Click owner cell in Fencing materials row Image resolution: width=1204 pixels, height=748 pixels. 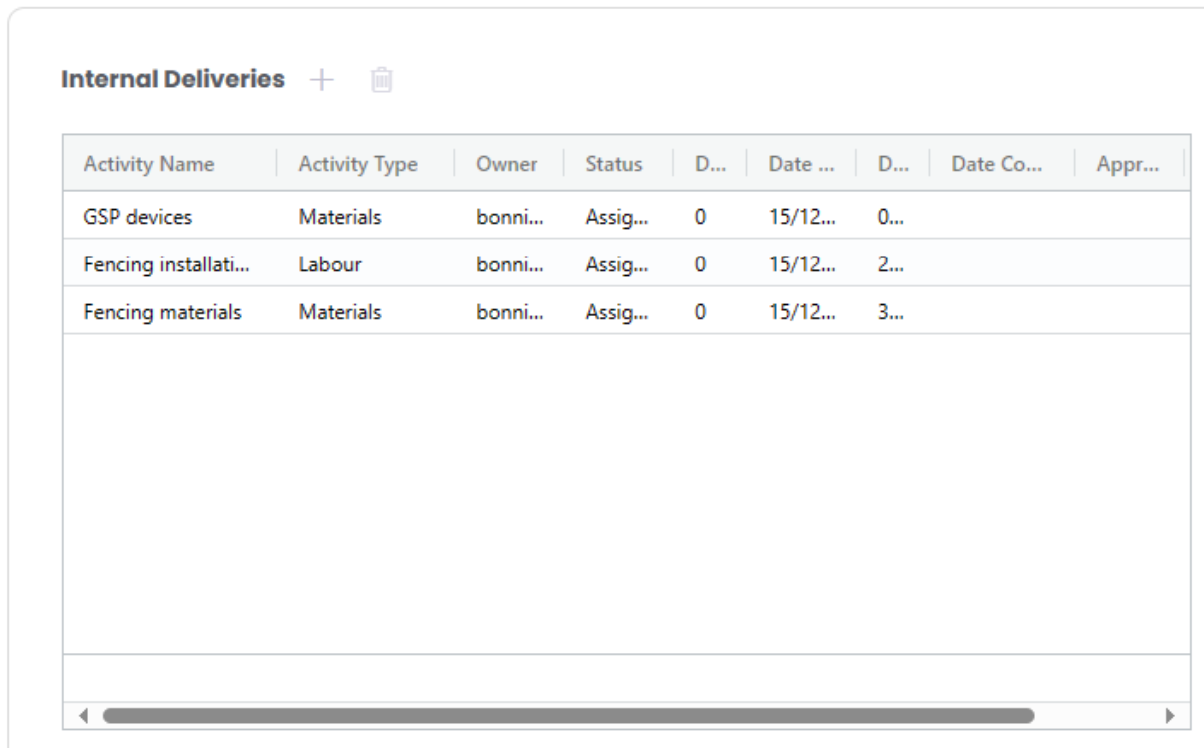509,310
